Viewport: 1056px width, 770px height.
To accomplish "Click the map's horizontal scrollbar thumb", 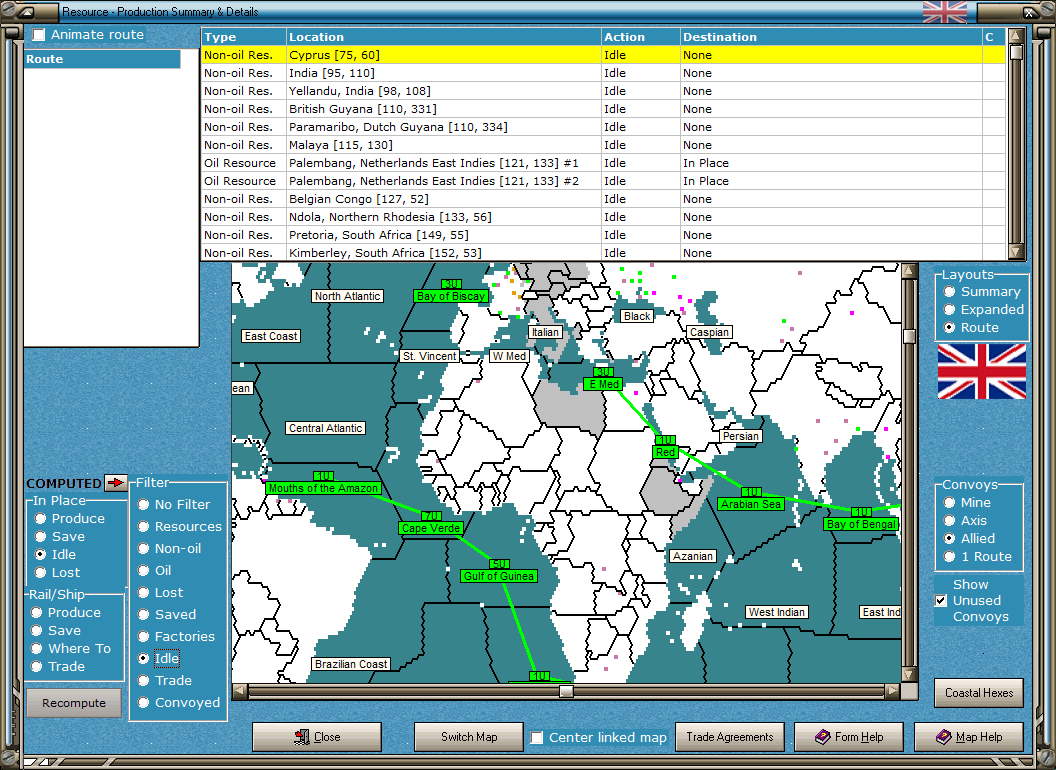I will (x=566, y=691).
